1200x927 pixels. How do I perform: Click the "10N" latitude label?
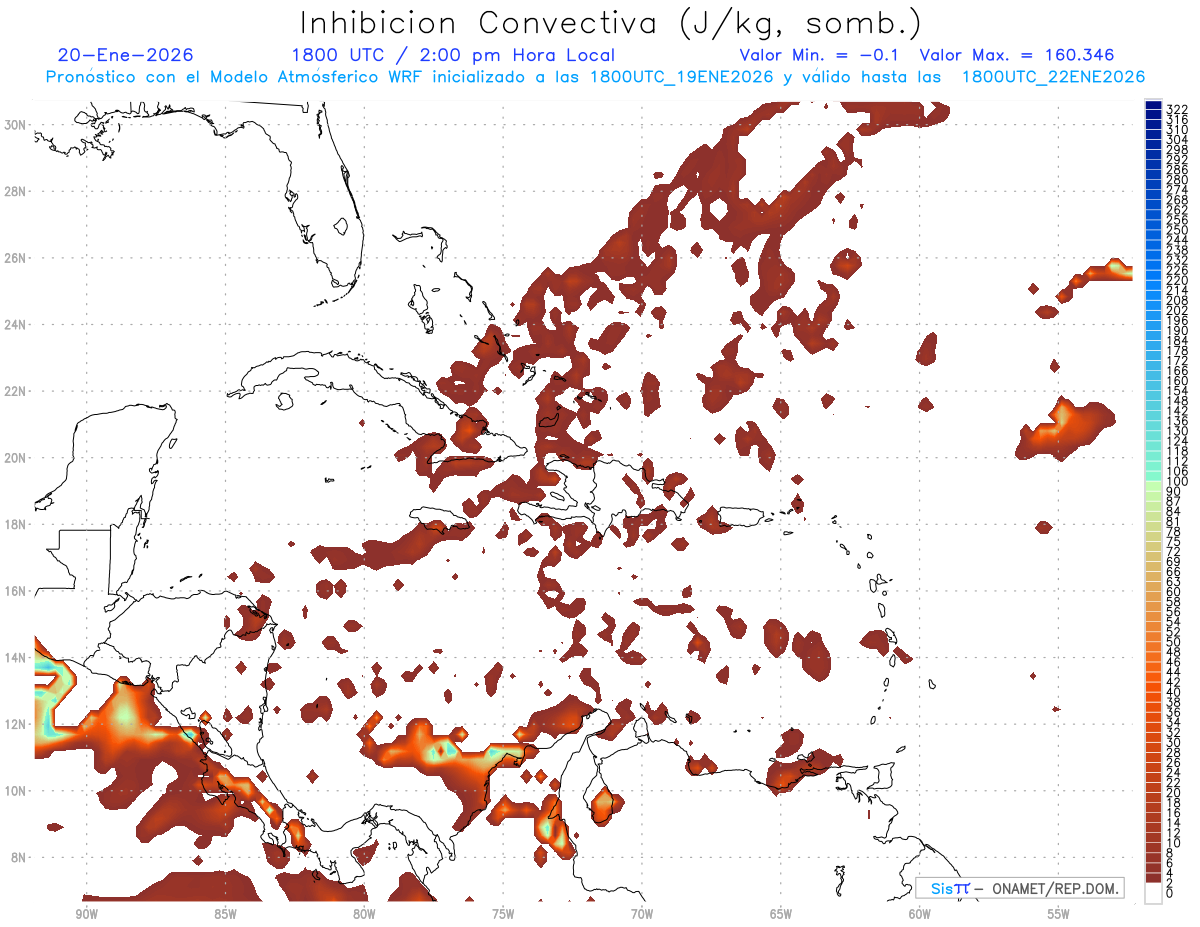click(17, 790)
